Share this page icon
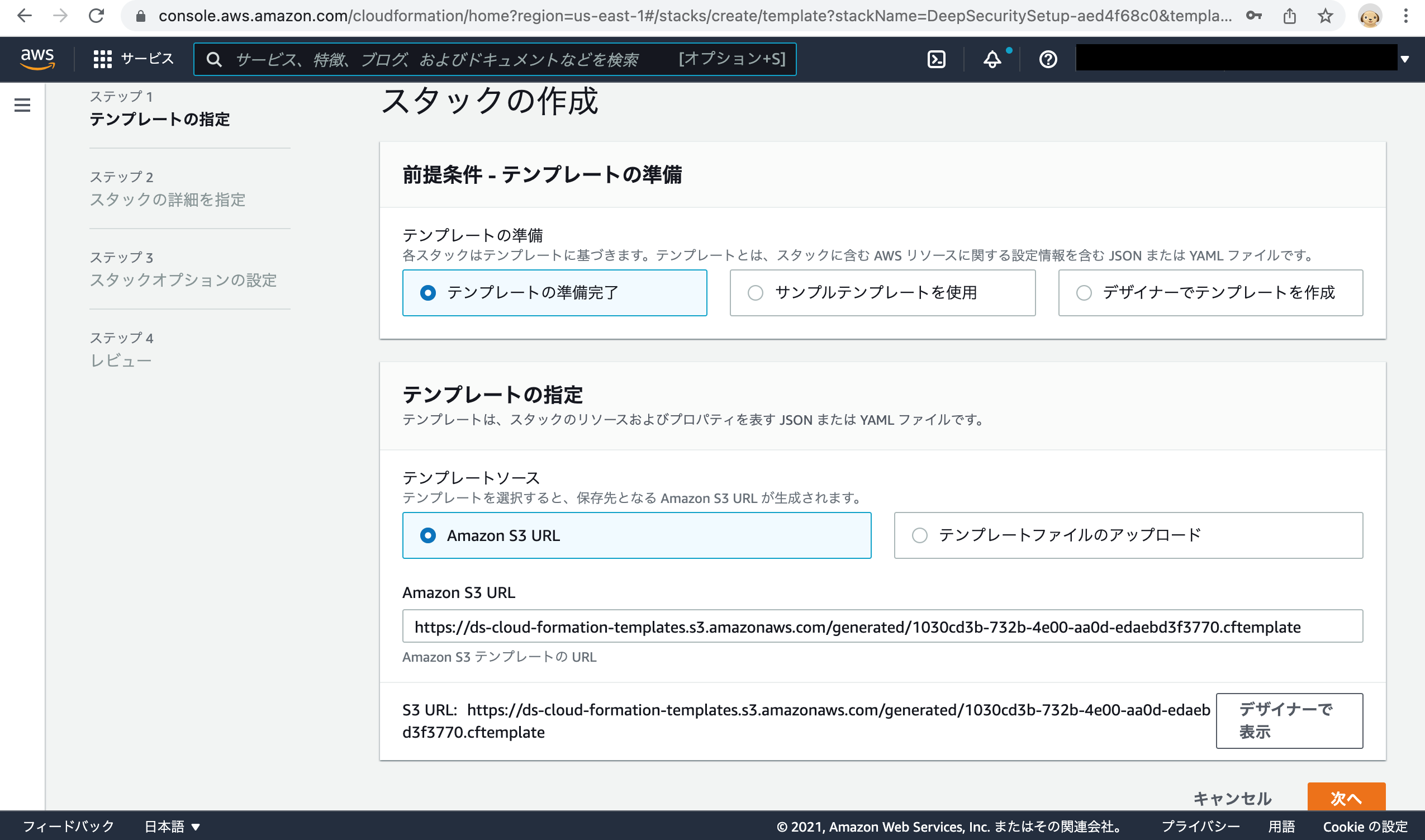1425x840 pixels. pyautogui.click(x=1289, y=16)
